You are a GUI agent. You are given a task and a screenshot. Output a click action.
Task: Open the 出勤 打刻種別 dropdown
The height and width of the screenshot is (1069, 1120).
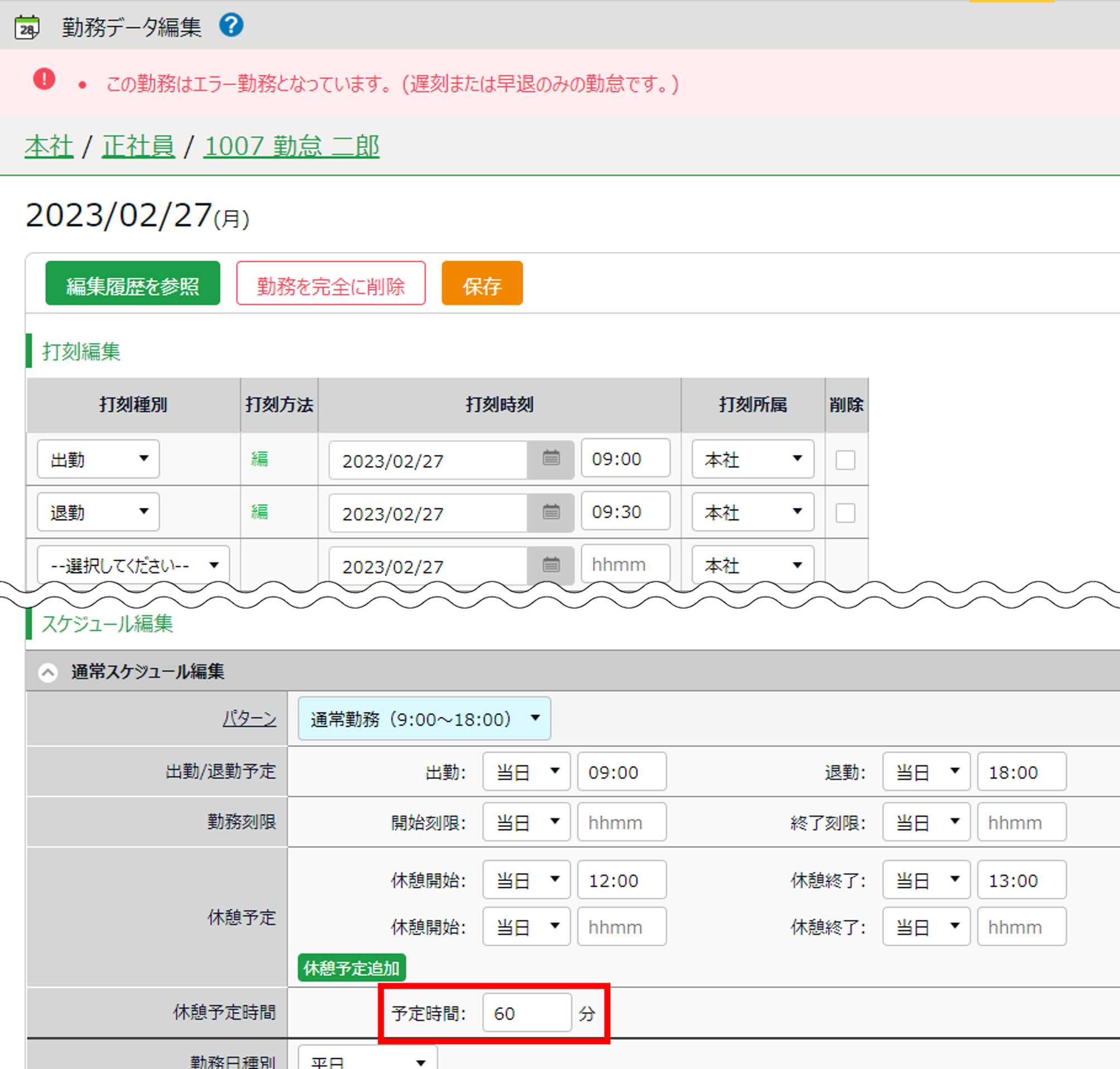[98, 459]
